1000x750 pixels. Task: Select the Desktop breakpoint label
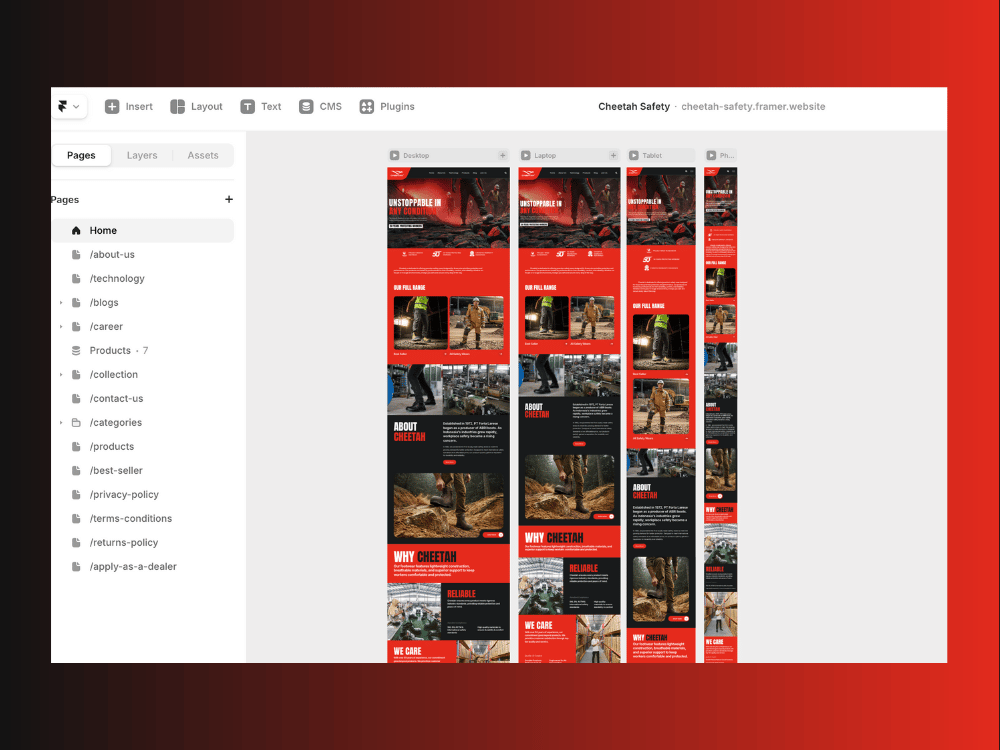click(416, 156)
